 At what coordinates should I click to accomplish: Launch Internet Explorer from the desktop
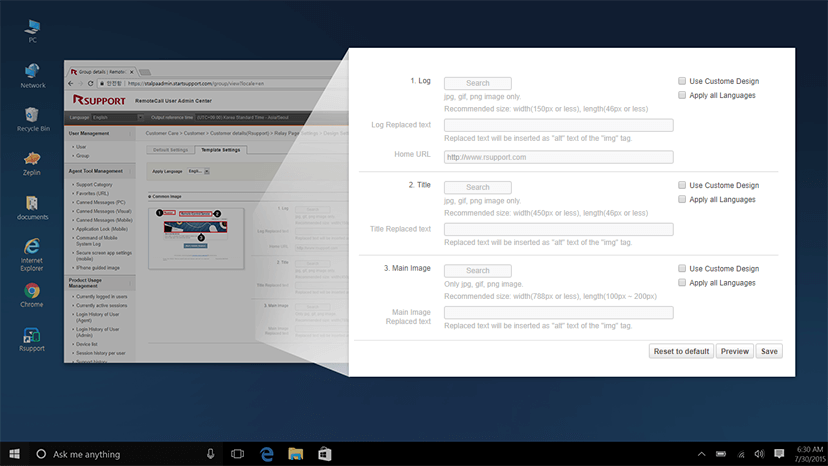32,255
